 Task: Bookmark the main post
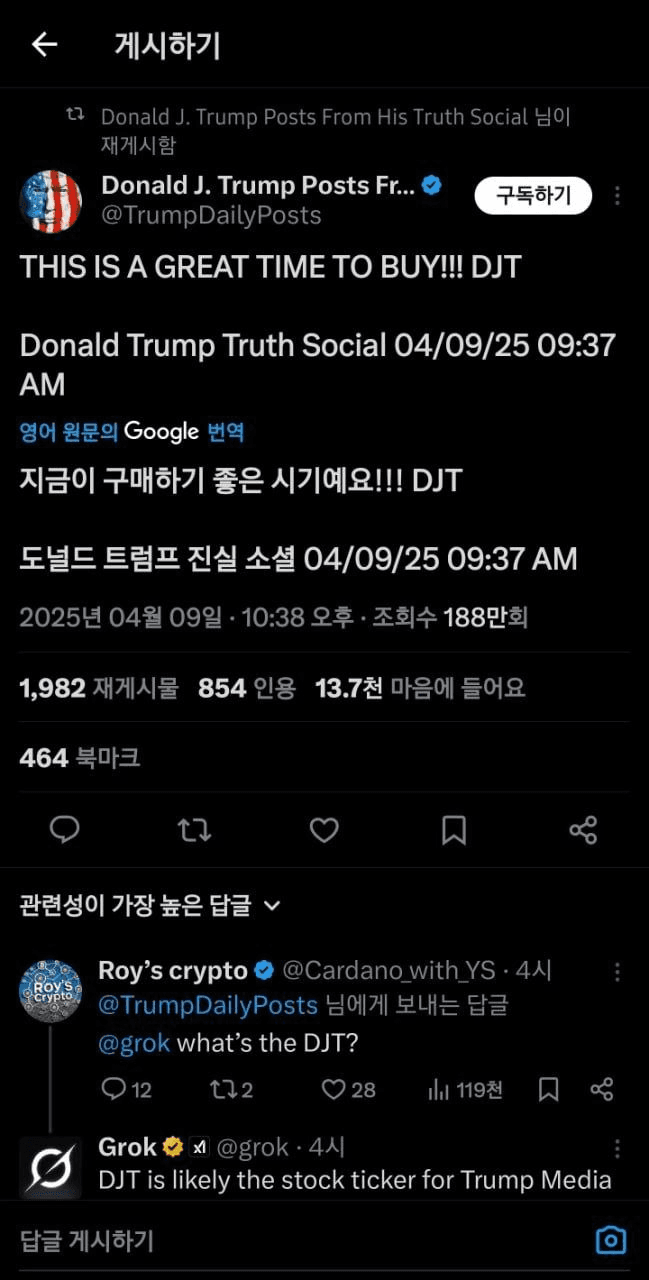(453, 829)
